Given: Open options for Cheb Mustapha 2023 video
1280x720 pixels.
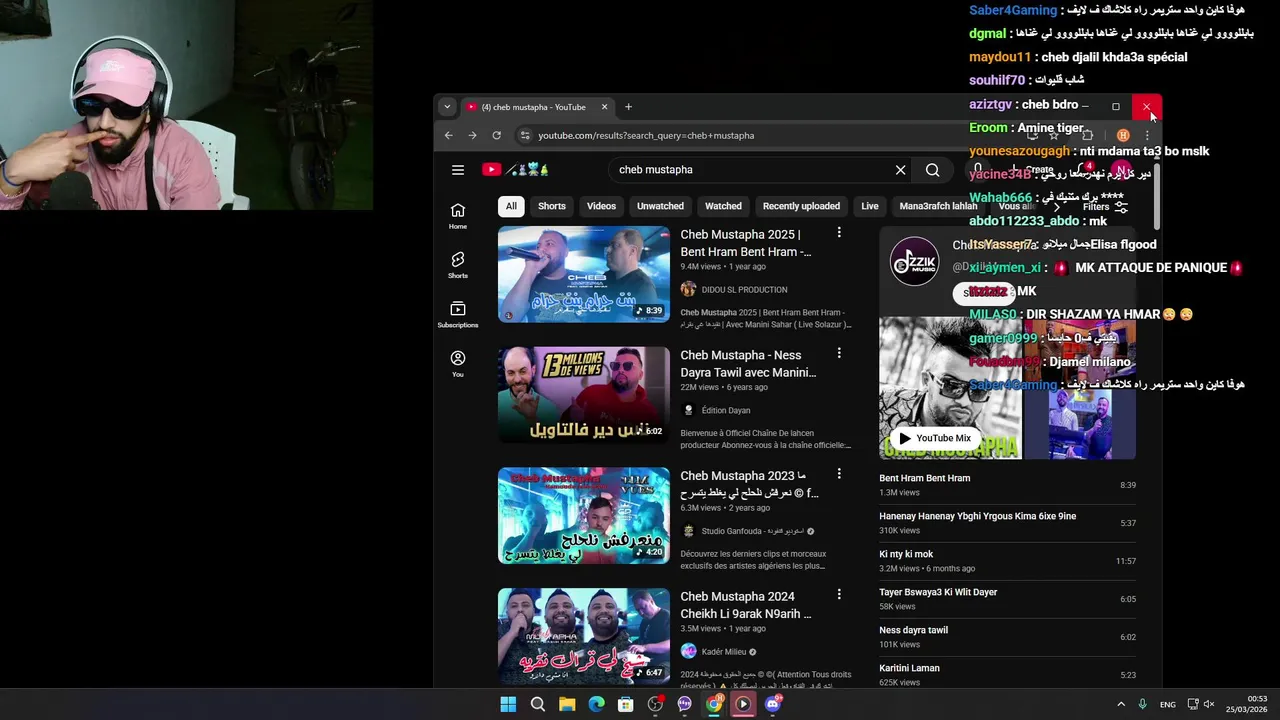Looking at the screenshot, I should (x=839, y=474).
